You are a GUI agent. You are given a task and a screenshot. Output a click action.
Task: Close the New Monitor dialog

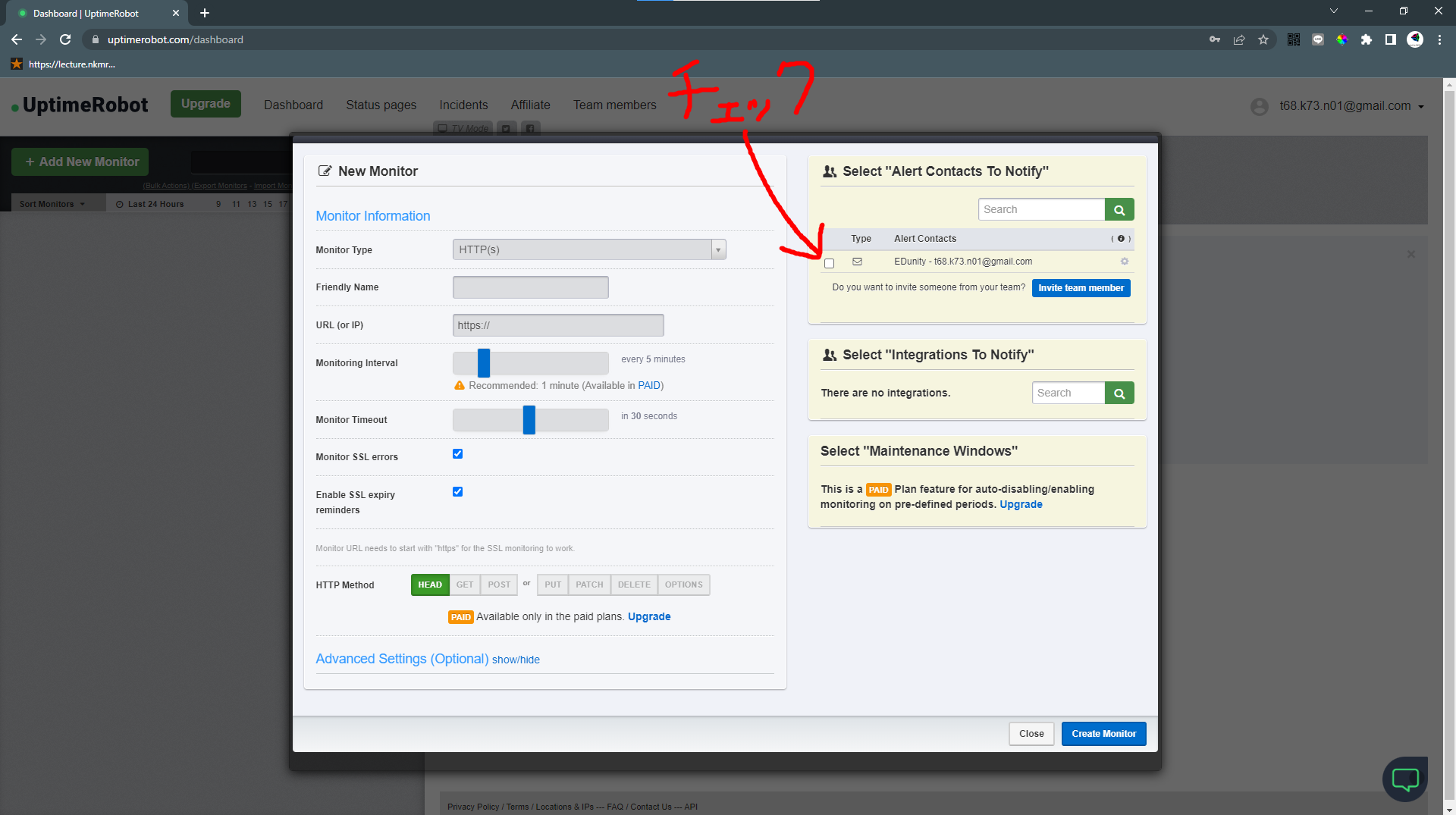(x=1031, y=734)
